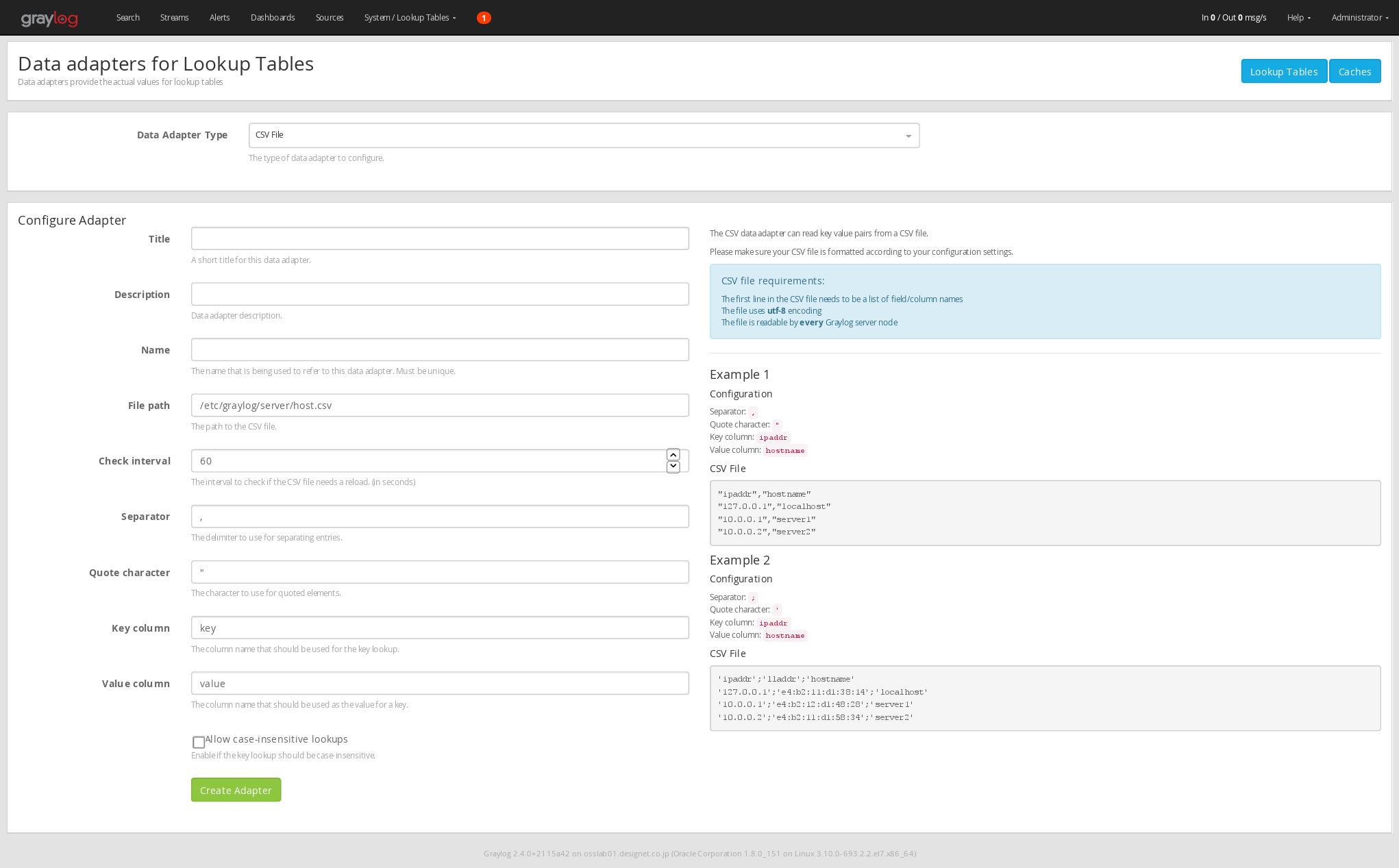Viewport: 1399px width, 868px height.
Task: Click the Sources navigation icon
Action: [x=329, y=17]
